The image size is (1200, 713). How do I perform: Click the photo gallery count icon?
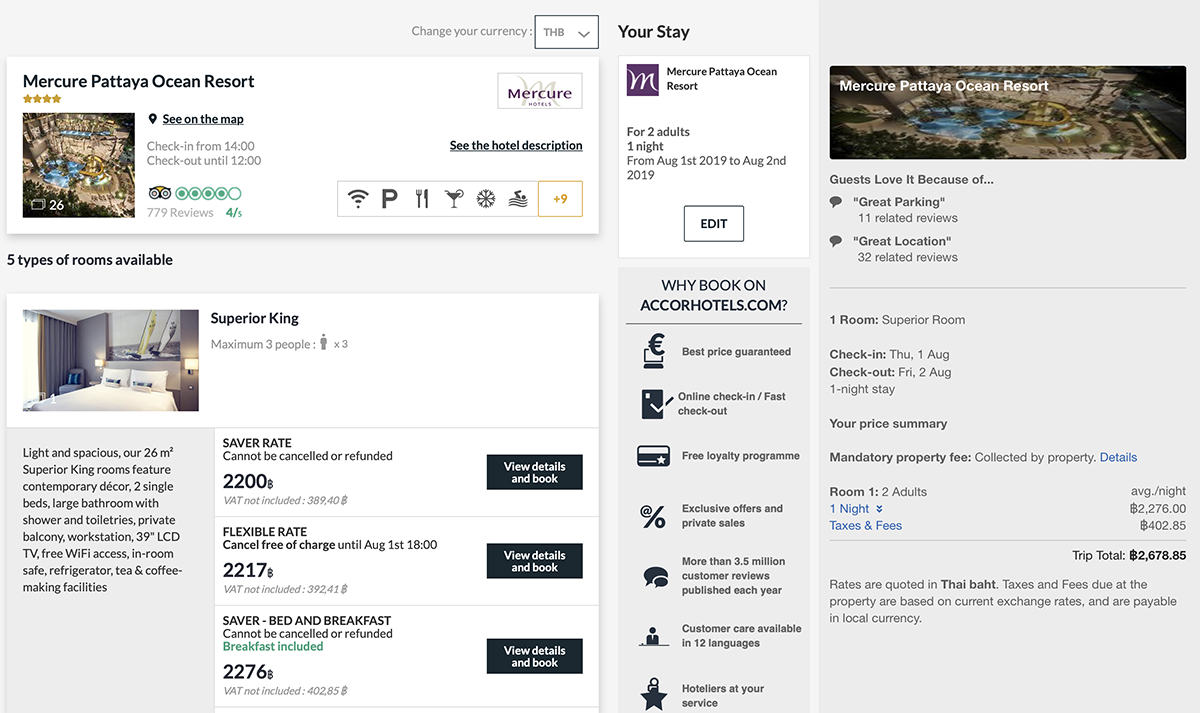click(x=39, y=205)
